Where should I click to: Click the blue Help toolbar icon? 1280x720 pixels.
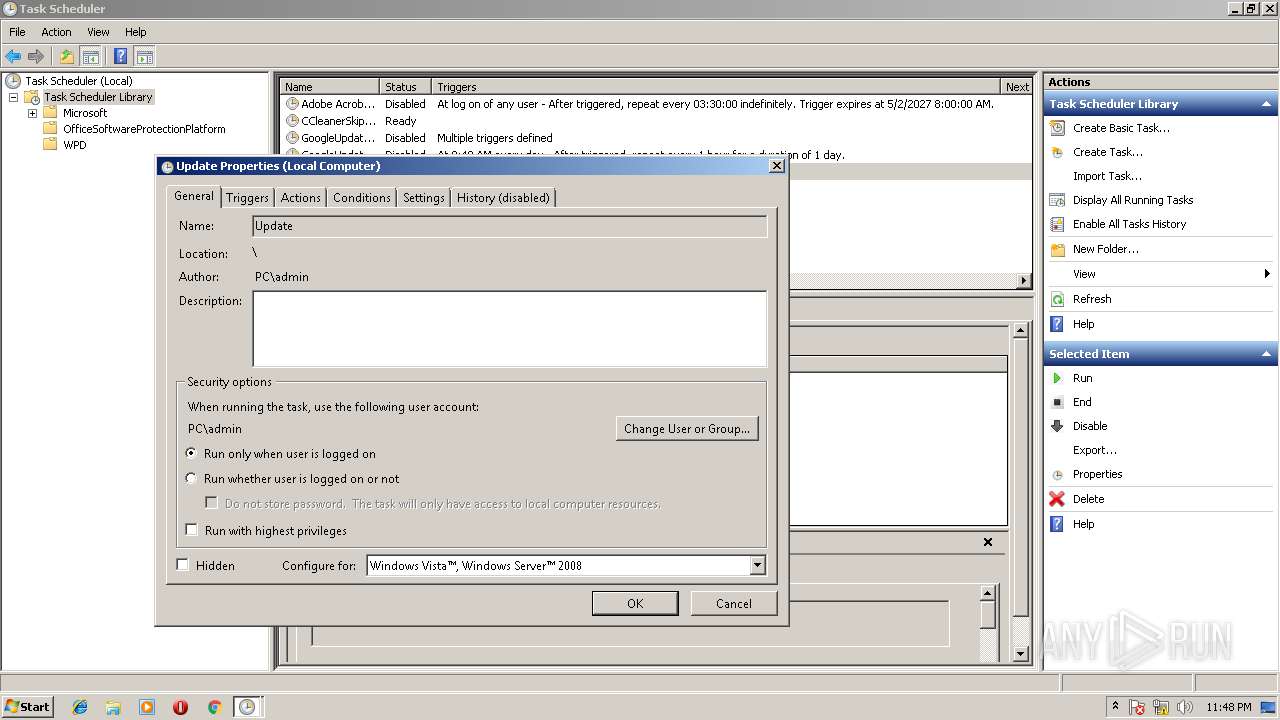121,57
